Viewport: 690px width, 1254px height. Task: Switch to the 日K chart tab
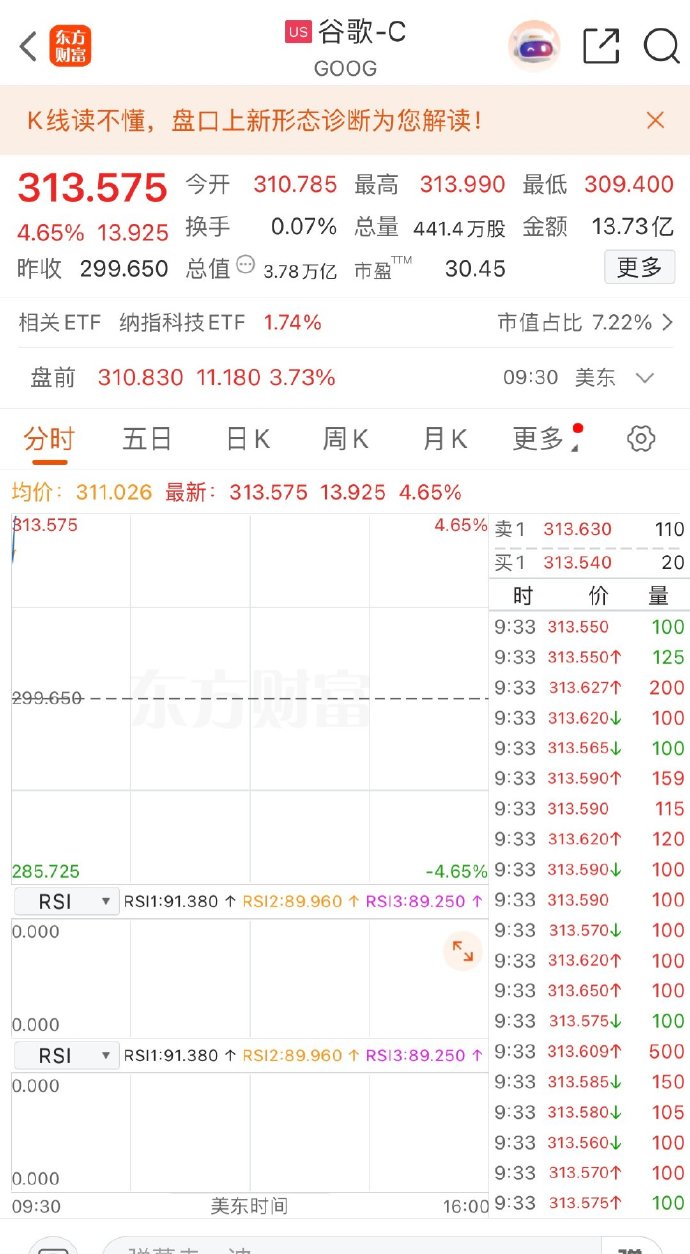coord(245,438)
